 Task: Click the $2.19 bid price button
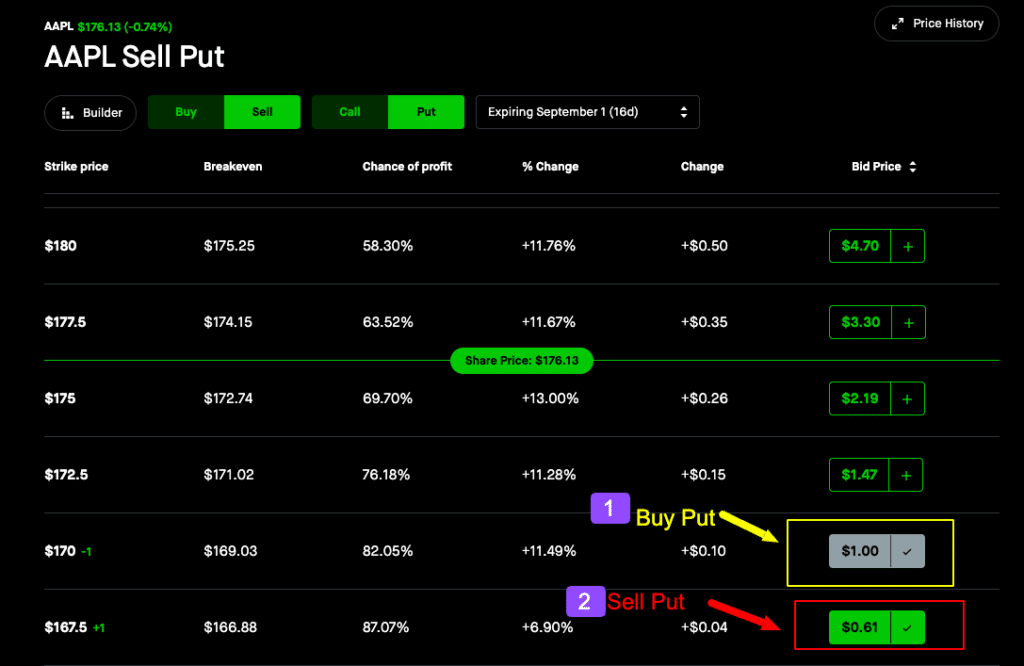(x=859, y=398)
